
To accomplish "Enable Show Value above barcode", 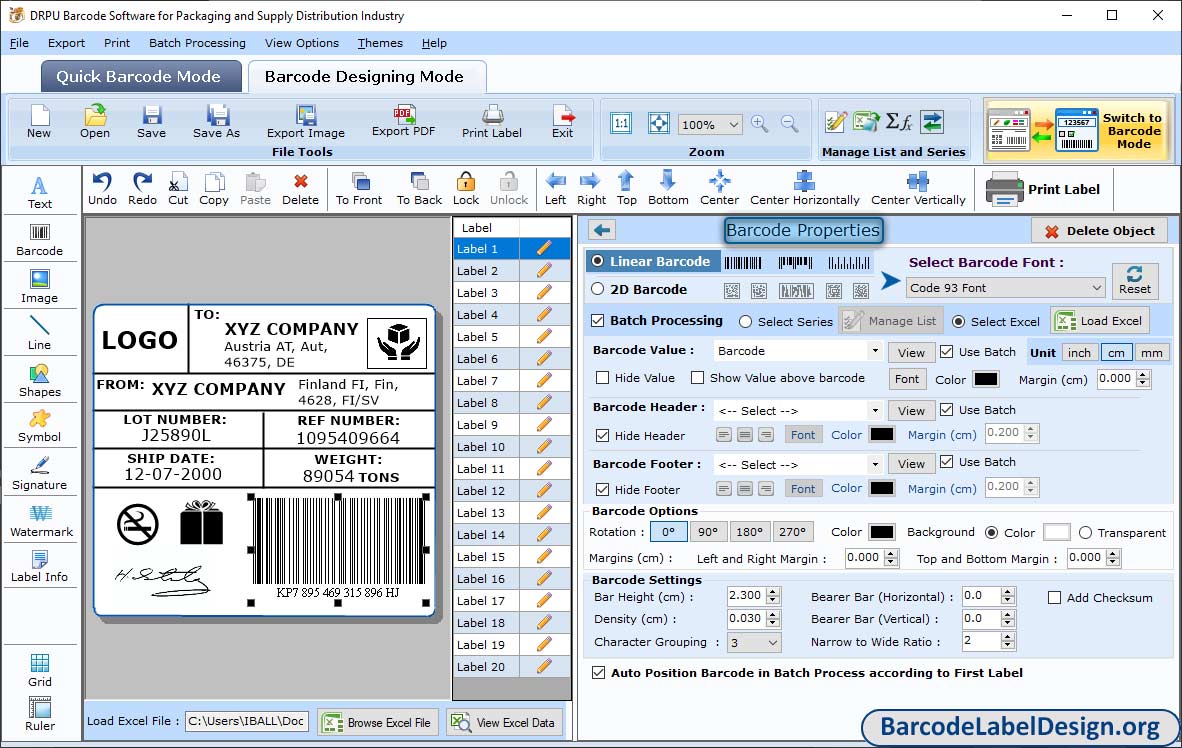I will tap(697, 378).
